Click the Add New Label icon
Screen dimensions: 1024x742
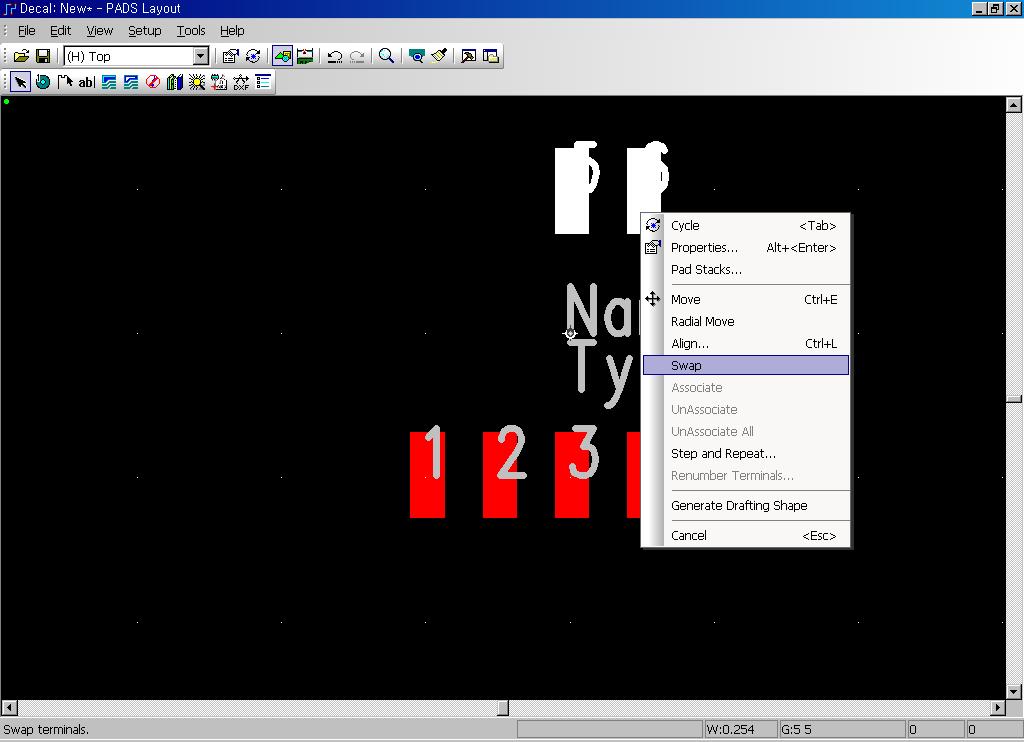click(219, 82)
